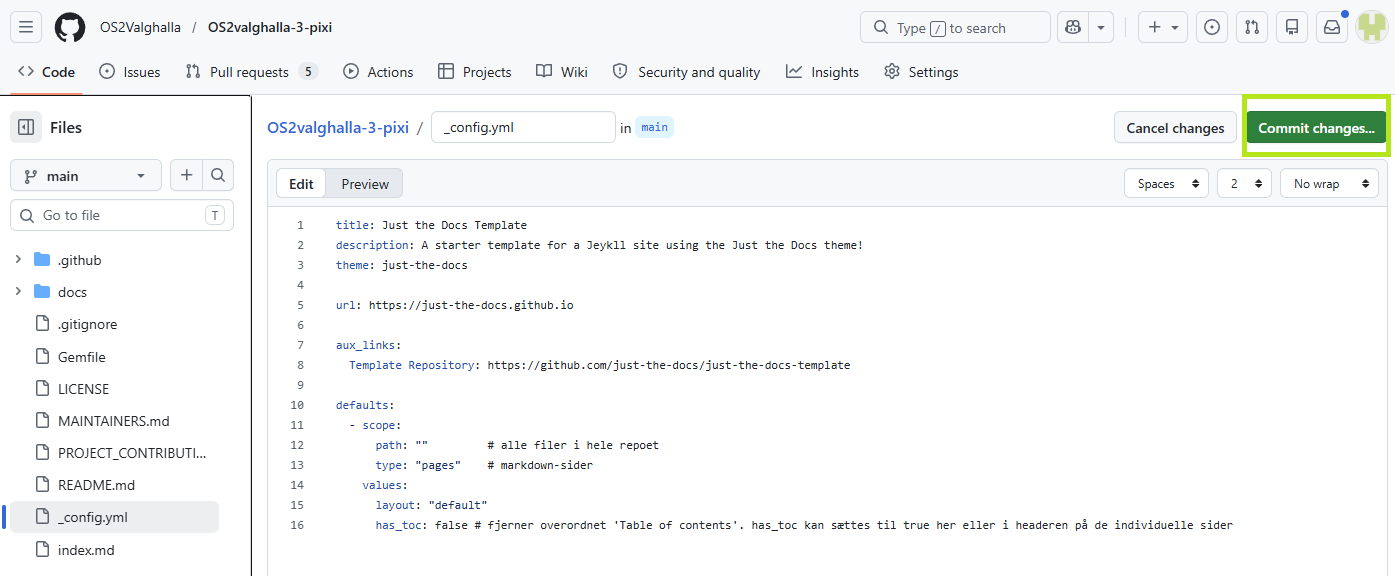The image size is (1395, 576).
Task: Open the indent size 2 dropdown
Action: (1244, 184)
